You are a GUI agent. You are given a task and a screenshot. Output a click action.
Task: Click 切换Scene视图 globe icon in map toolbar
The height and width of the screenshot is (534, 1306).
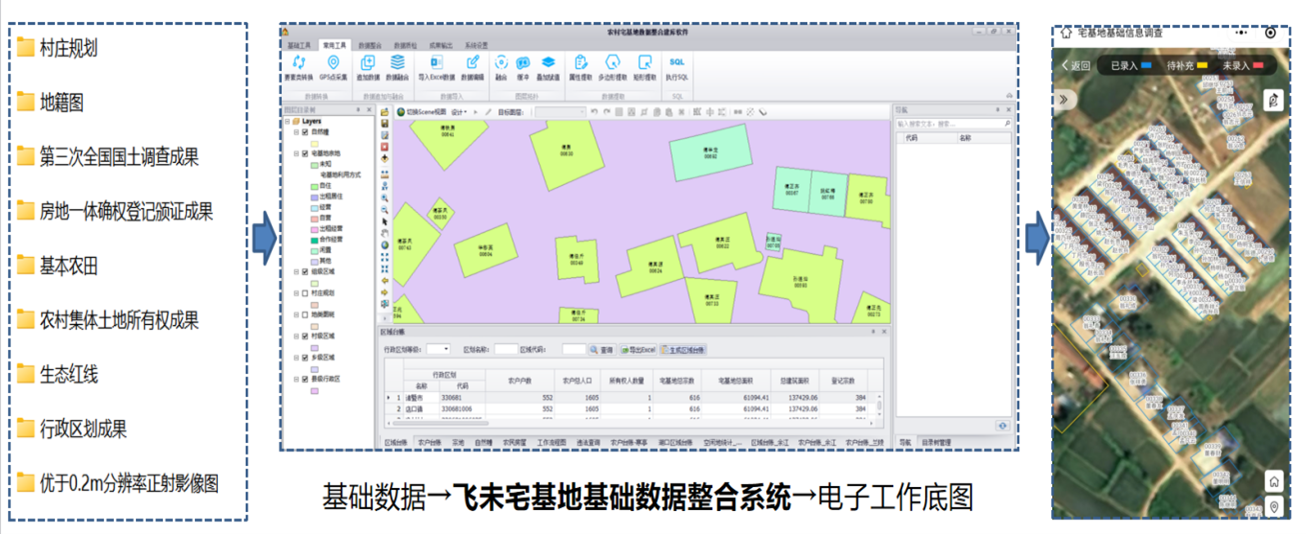tap(401, 112)
